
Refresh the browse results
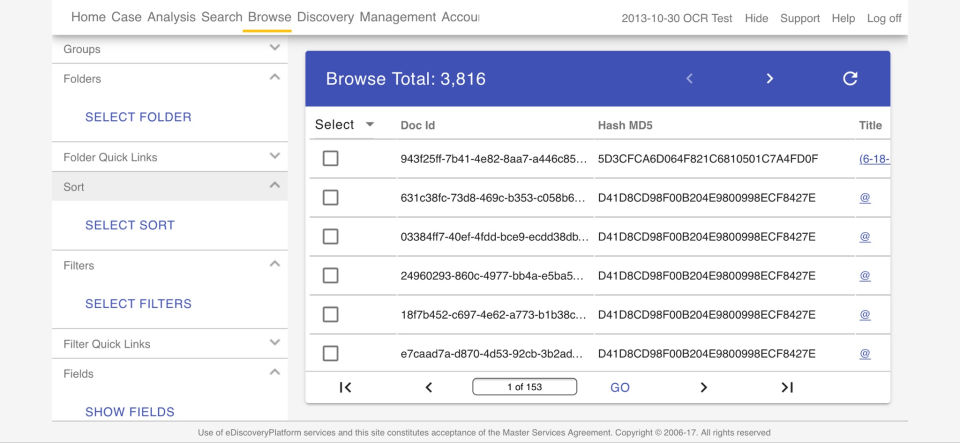click(x=850, y=79)
